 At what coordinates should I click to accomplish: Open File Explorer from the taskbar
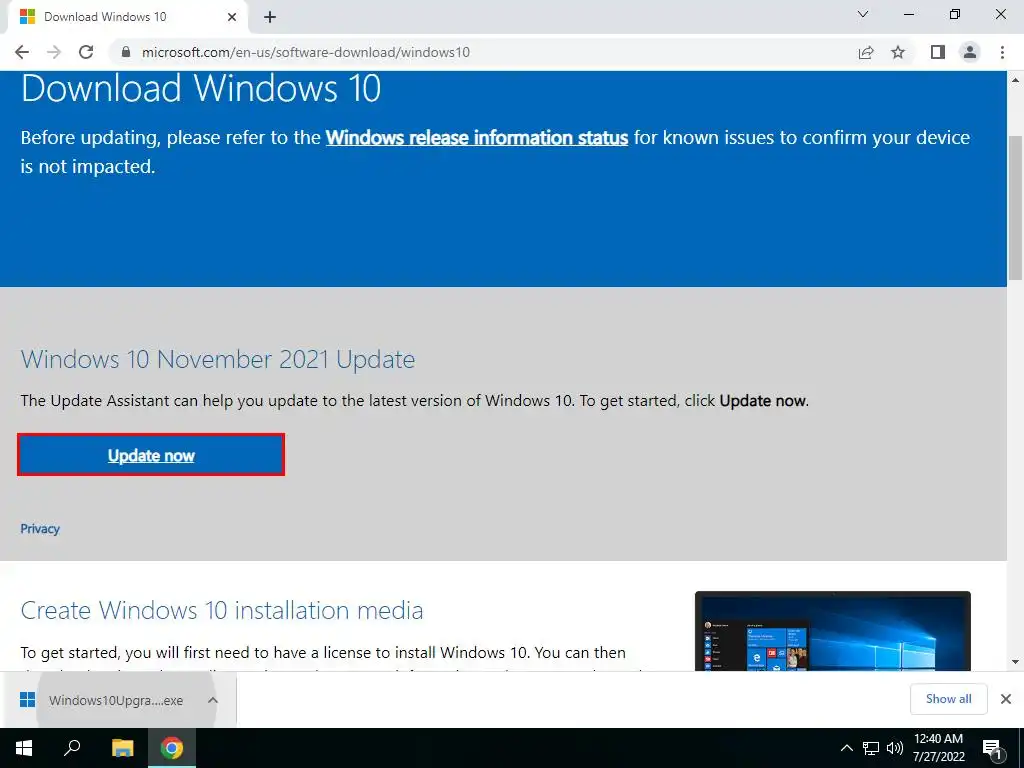click(x=122, y=748)
